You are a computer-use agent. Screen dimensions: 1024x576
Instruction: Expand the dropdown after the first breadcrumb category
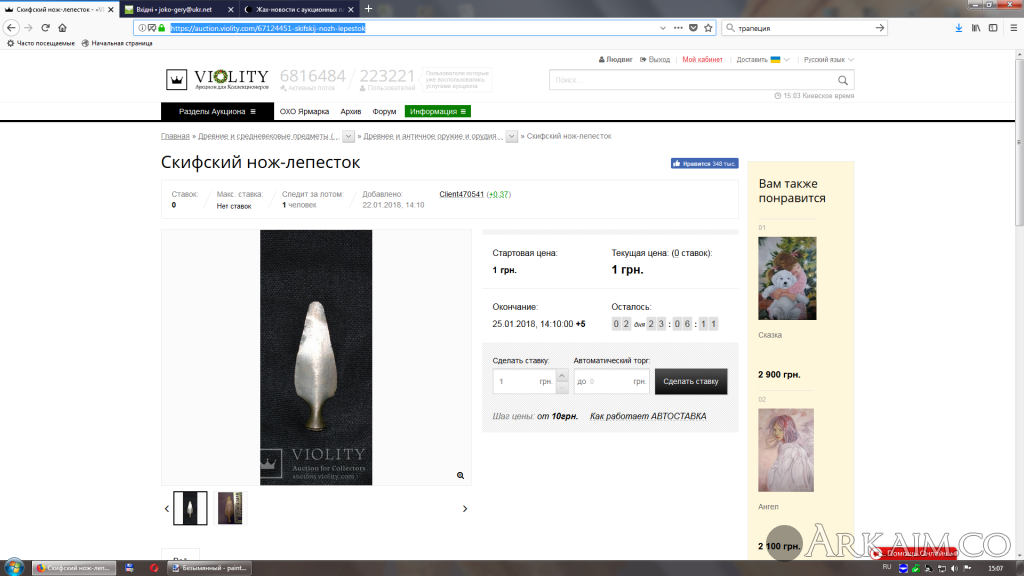click(x=349, y=136)
